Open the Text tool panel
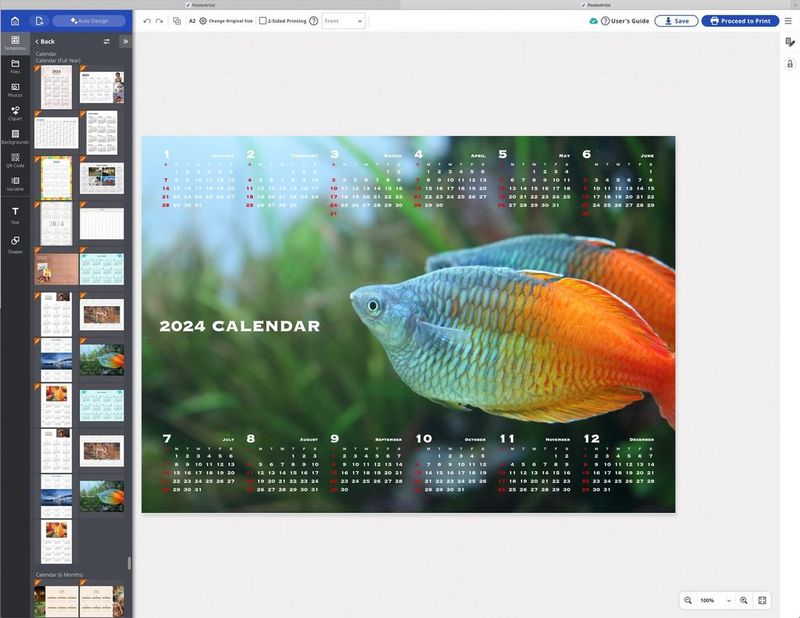Image resolution: width=800 pixels, height=618 pixels. tap(15, 213)
